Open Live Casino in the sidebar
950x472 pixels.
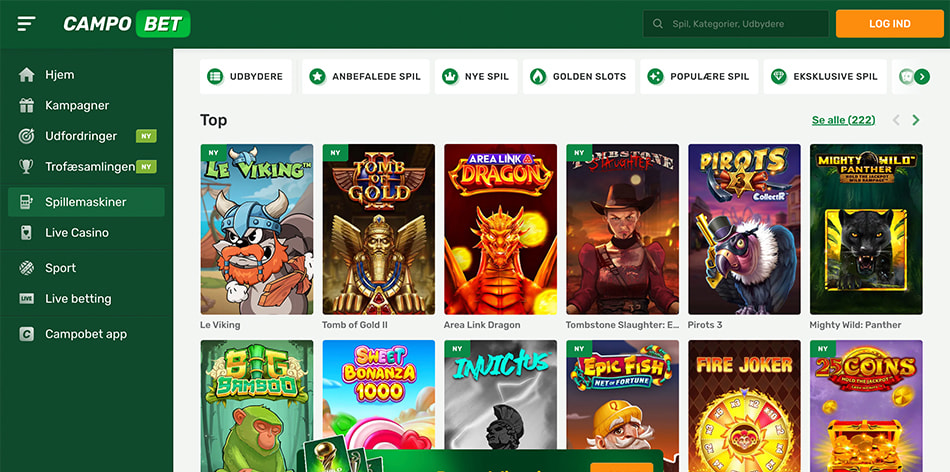(77, 233)
